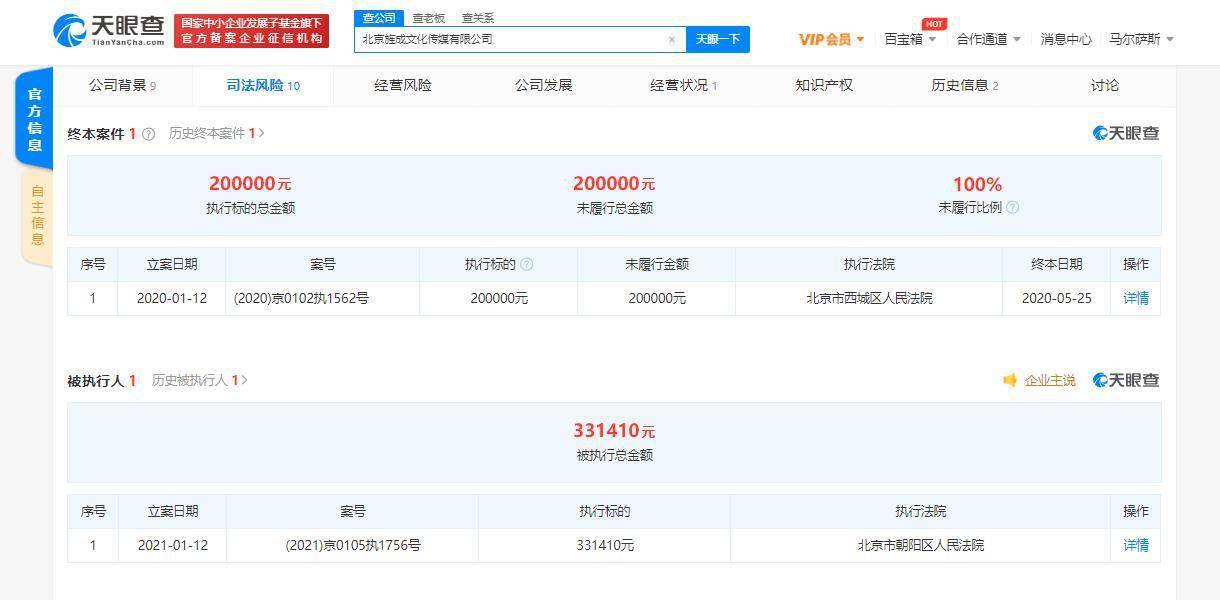1220x600 pixels.
Task: Switch to the 经营风险 tab
Action: click(403, 86)
